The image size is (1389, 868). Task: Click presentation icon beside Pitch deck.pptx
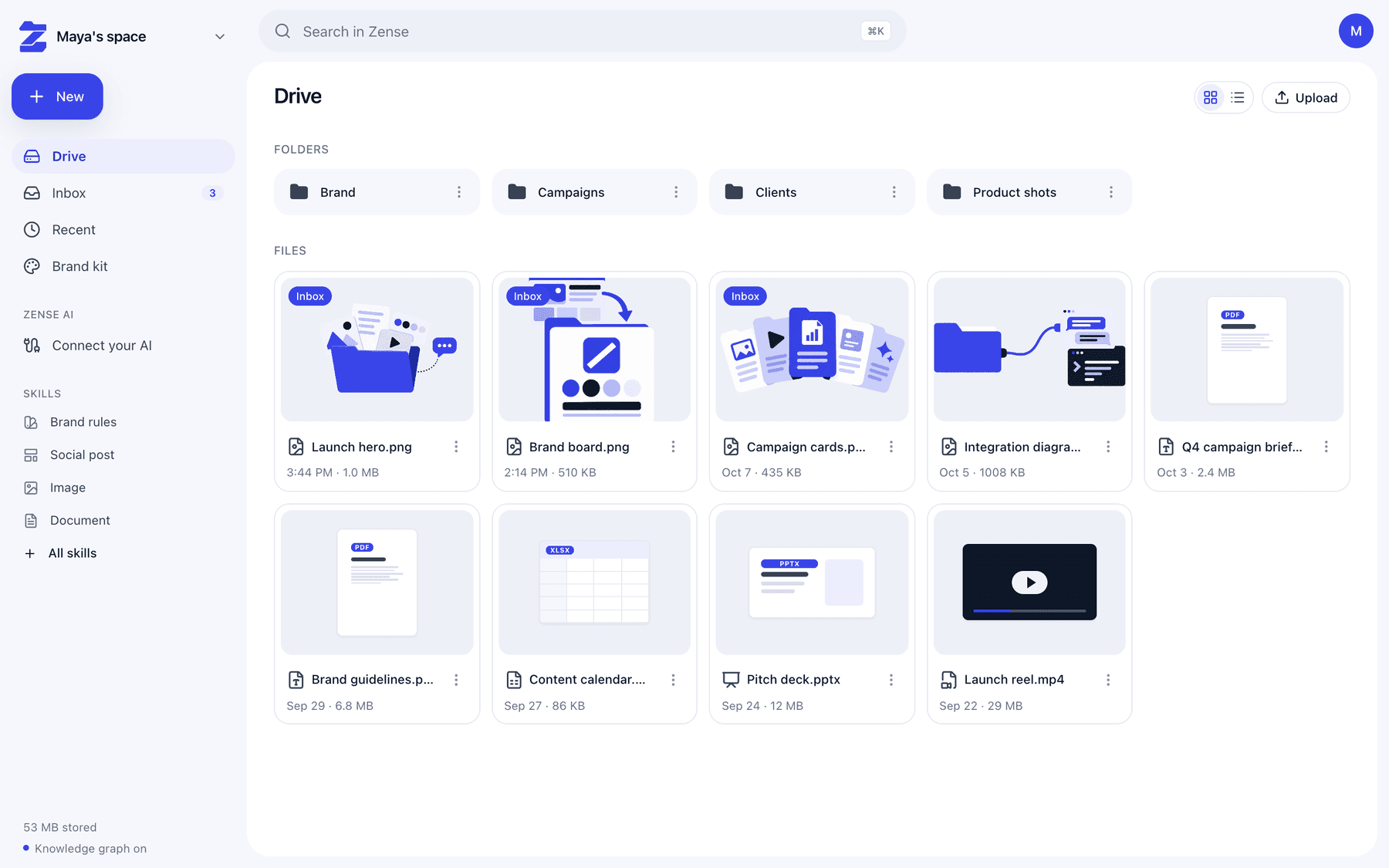(x=731, y=680)
